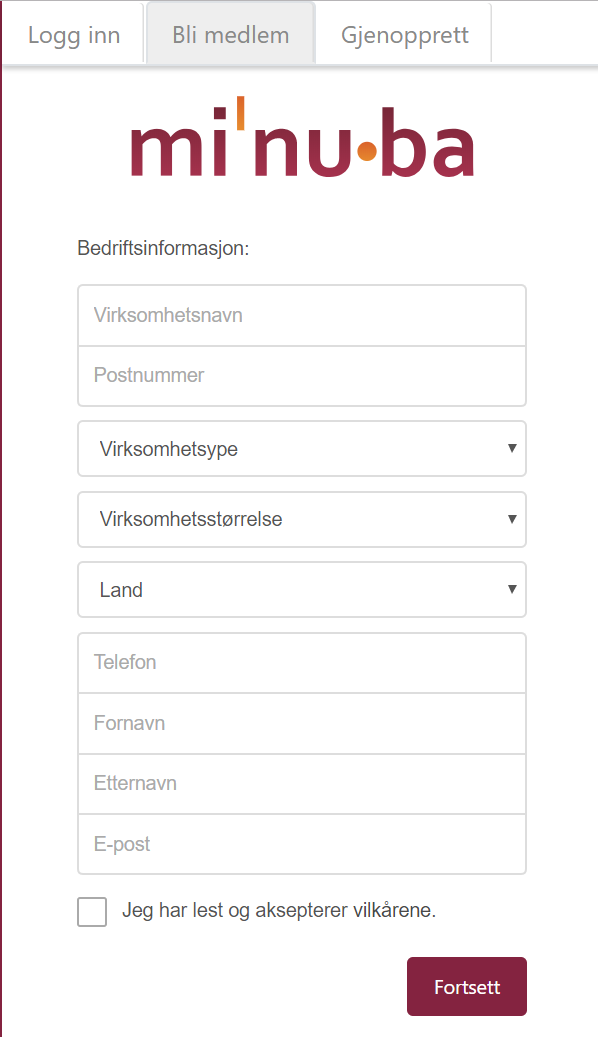Open the Virksomhetsype combo box
598x1037 pixels.
[302, 448]
